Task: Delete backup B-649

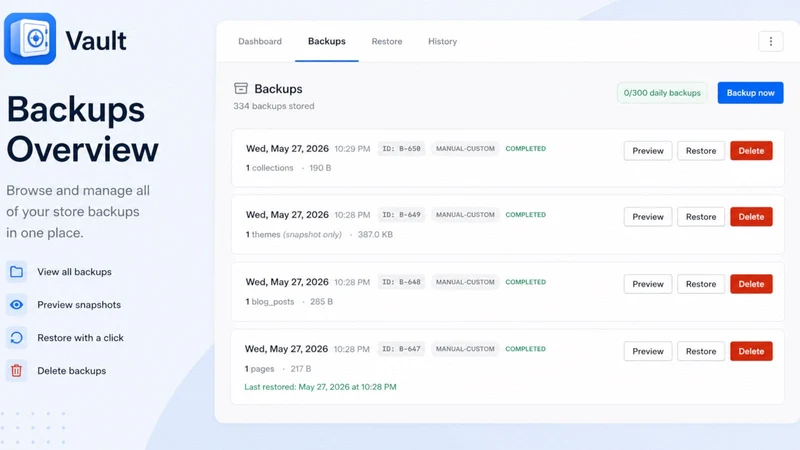Action: [x=751, y=217]
